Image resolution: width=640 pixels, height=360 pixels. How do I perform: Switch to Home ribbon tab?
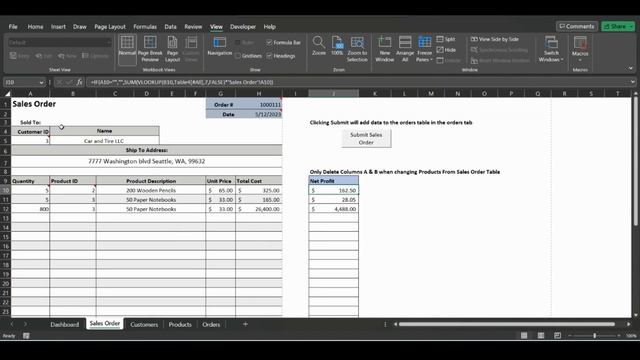[36, 27]
